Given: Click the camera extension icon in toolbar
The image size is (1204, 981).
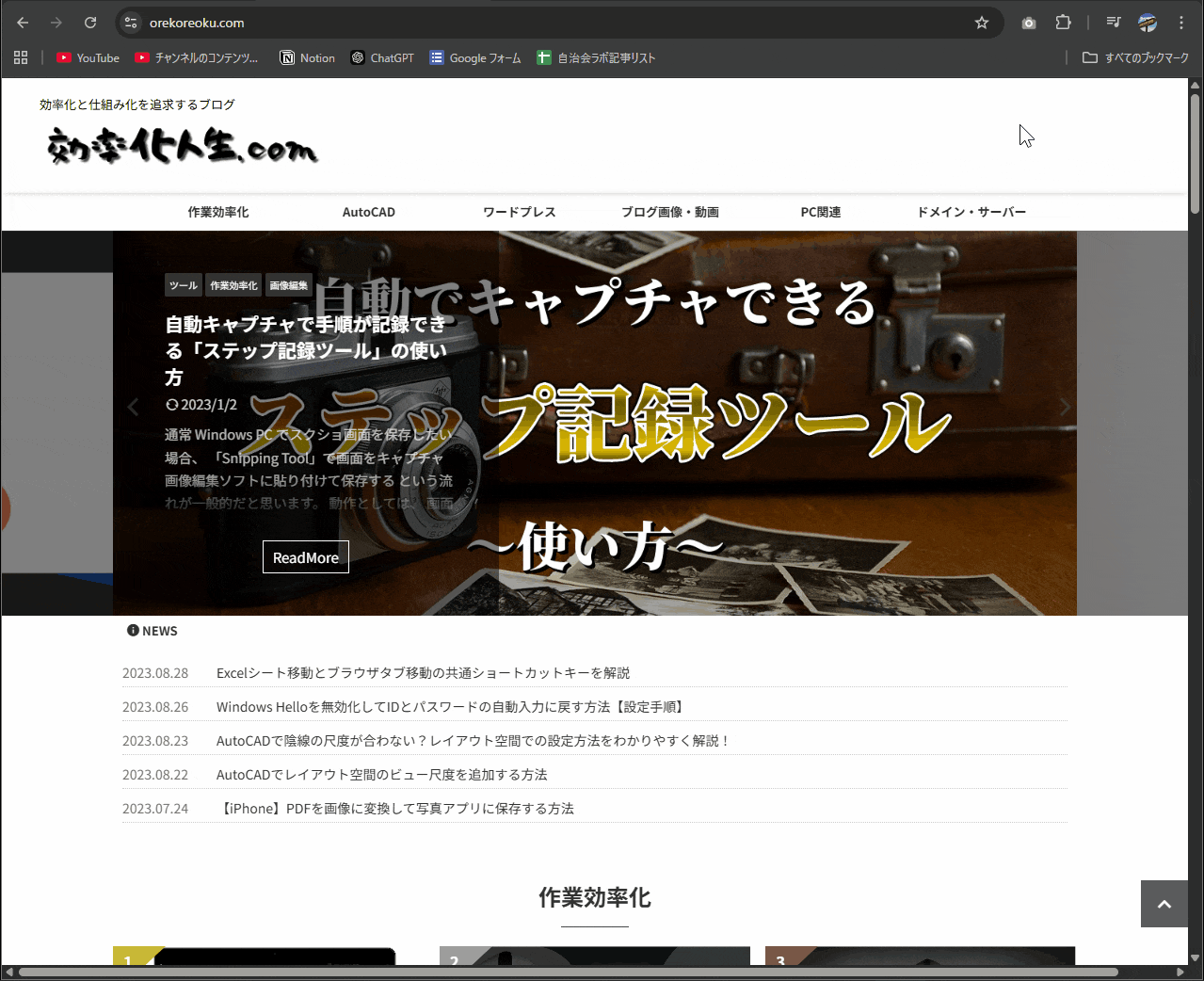Looking at the screenshot, I should pos(1029,23).
